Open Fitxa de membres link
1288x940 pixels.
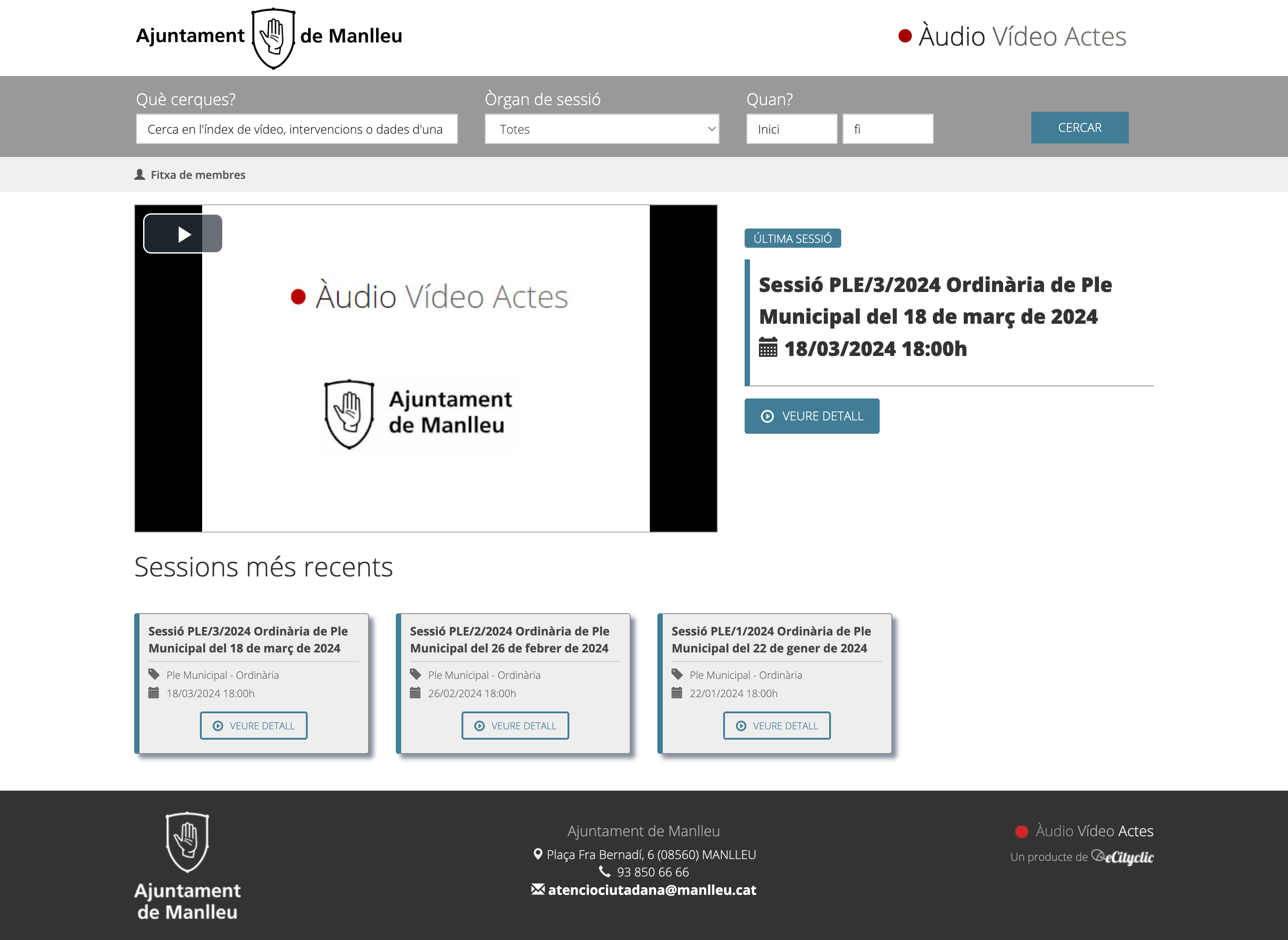[198, 175]
